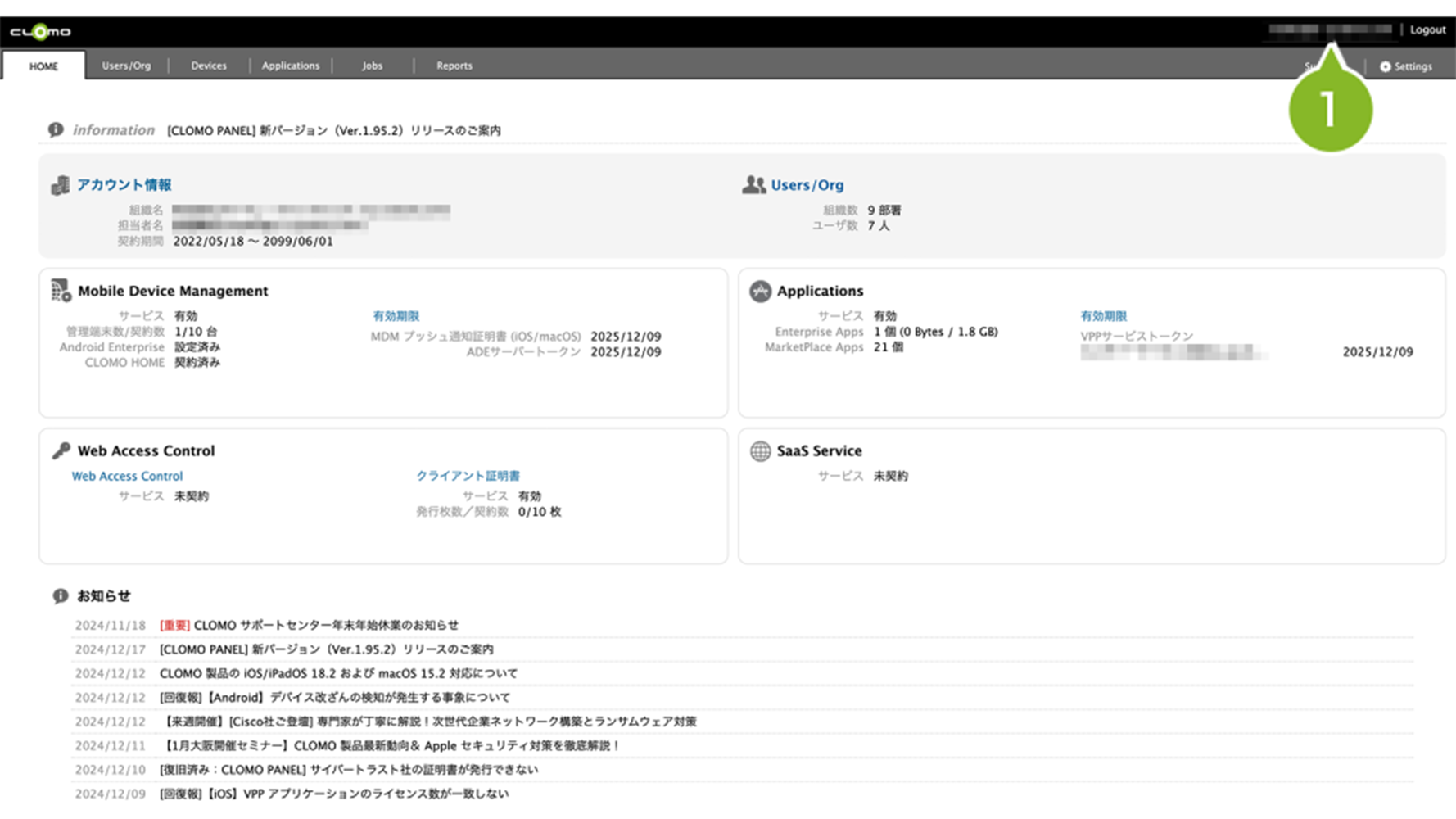Screen dimensions: 1456x819
Task: Click the Users/Org people icon
Action: pyautogui.click(x=753, y=185)
